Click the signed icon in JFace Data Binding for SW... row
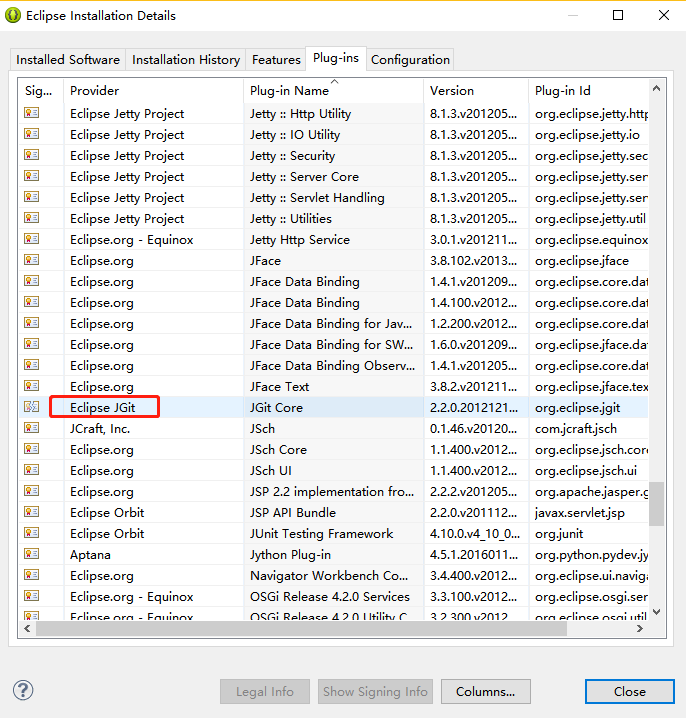This screenshot has height=718, width=686. 32,344
